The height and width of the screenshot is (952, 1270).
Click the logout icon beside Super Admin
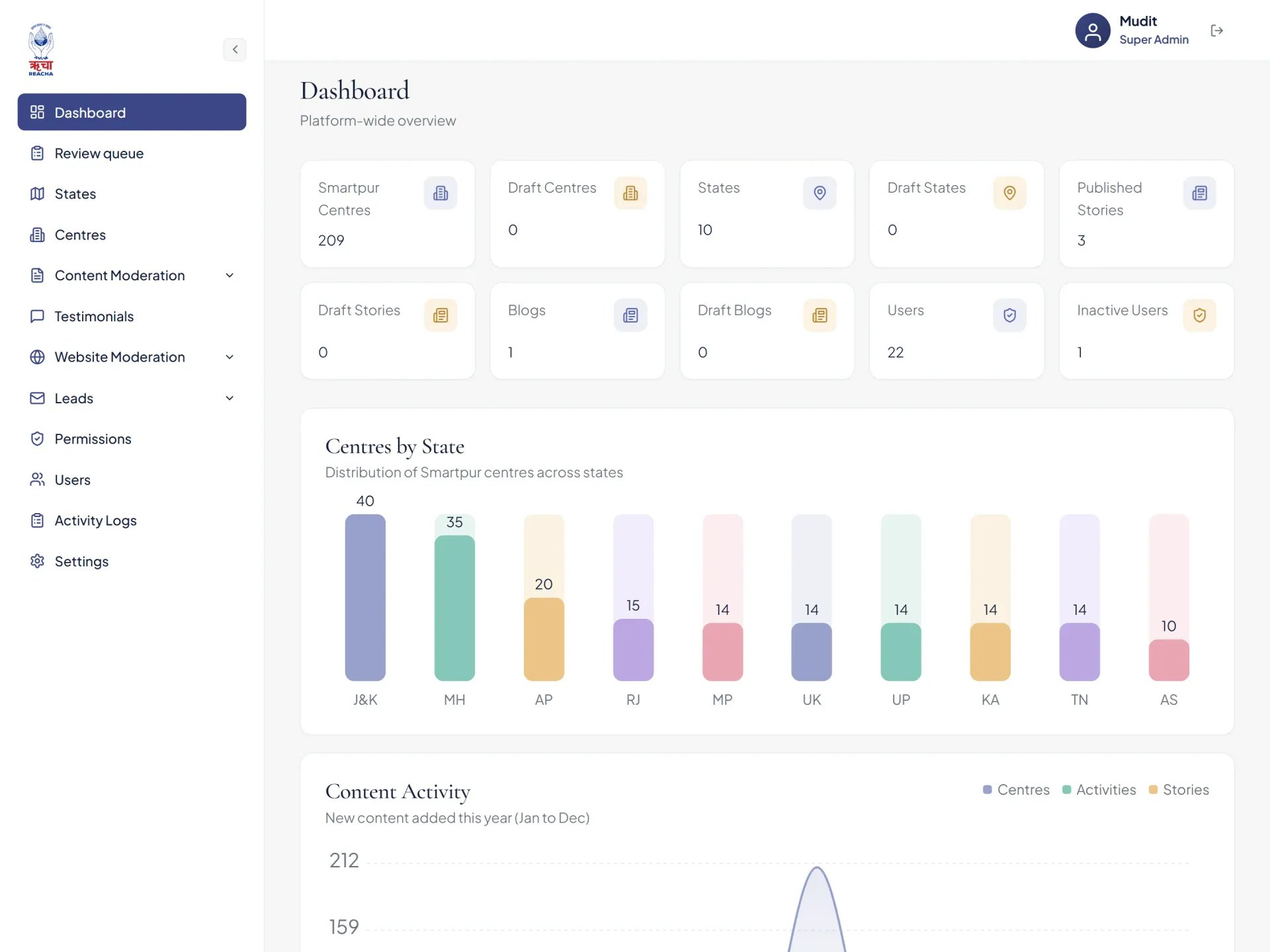click(1216, 30)
